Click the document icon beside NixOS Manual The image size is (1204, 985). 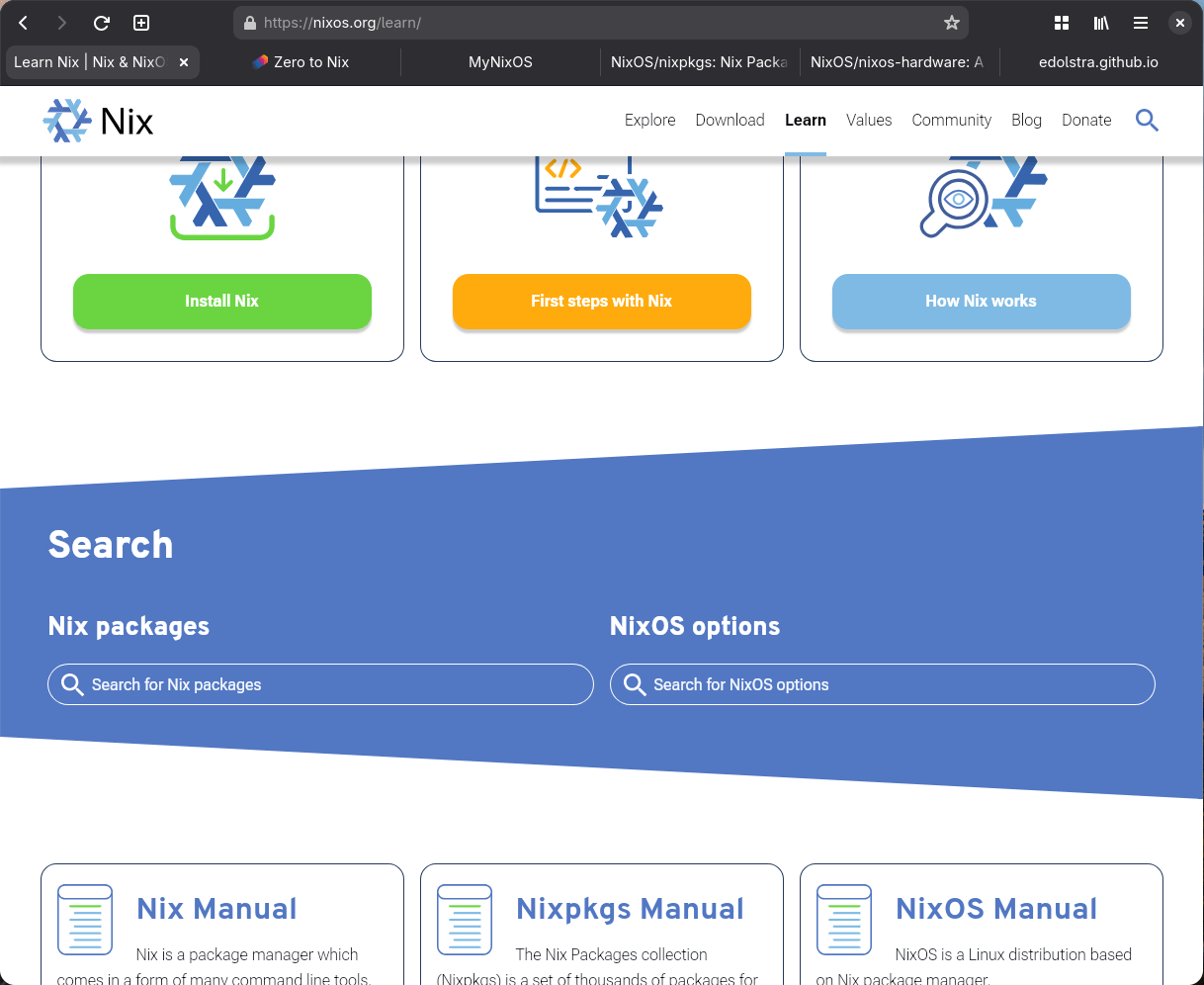(x=844, y=920)
